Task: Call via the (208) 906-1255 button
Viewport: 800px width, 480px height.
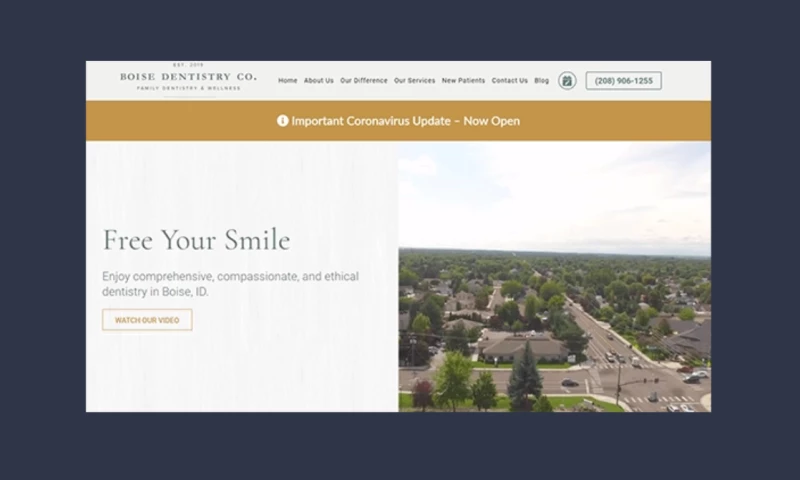Action: [623, 81]
